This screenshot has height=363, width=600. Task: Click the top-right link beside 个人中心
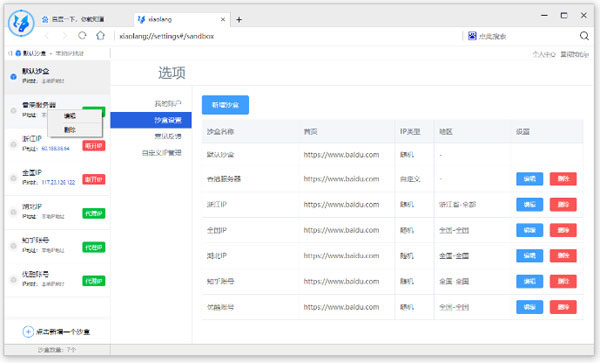click(x=575, y=54)
